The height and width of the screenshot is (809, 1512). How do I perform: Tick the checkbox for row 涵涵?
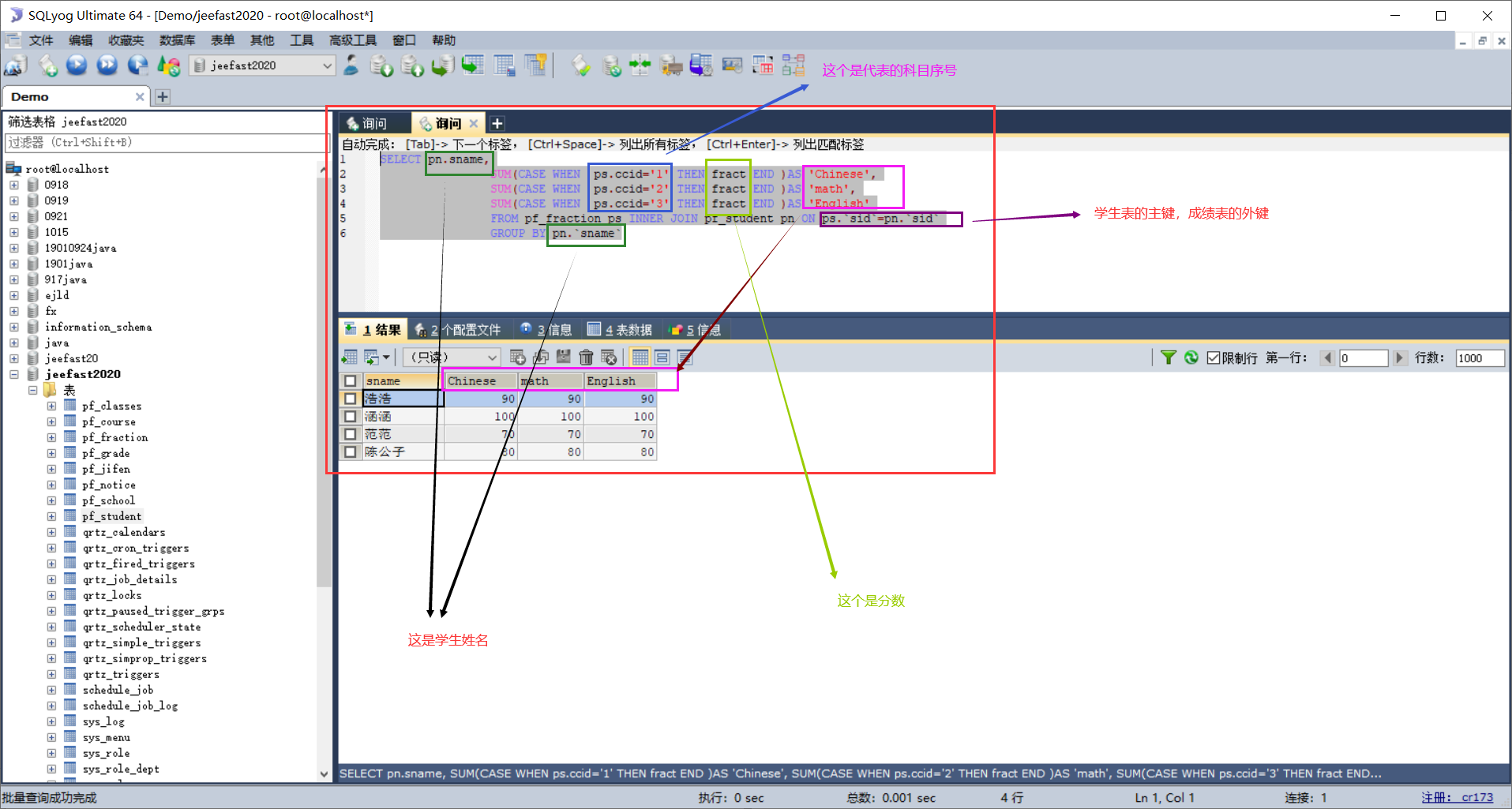351,416
